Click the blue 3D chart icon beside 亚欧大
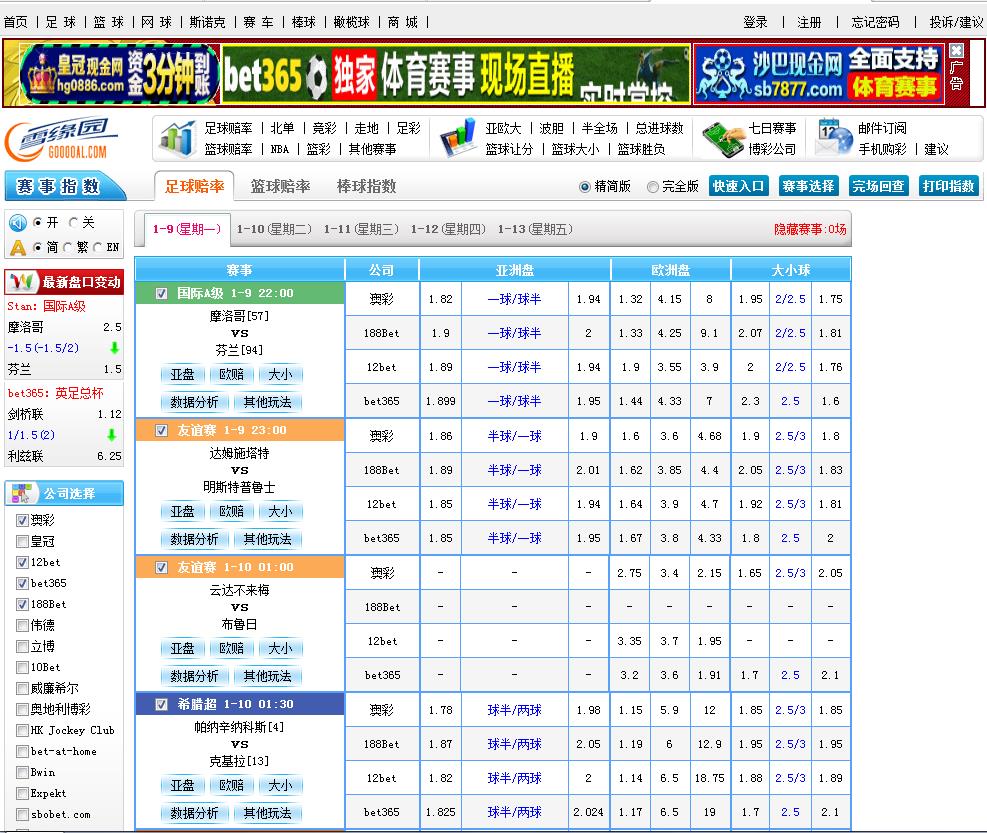Viewport: 987px width, 833px height. click(x=458, y=138)
